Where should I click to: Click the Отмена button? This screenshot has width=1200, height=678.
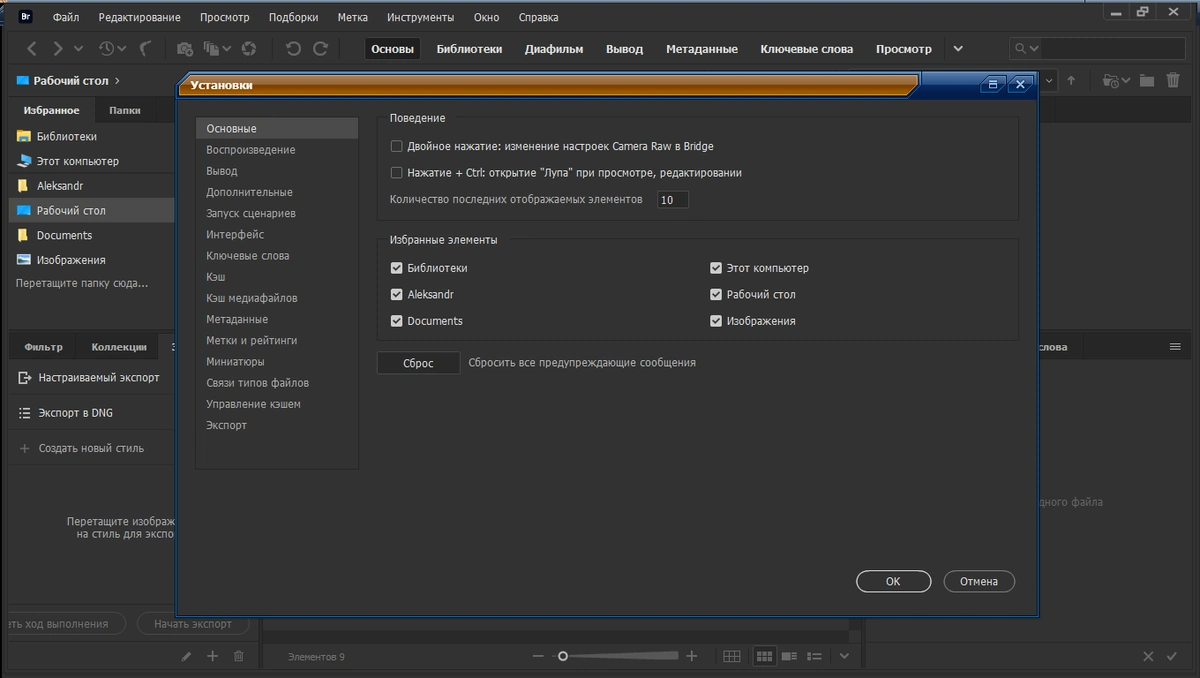(x=979, y=581)
